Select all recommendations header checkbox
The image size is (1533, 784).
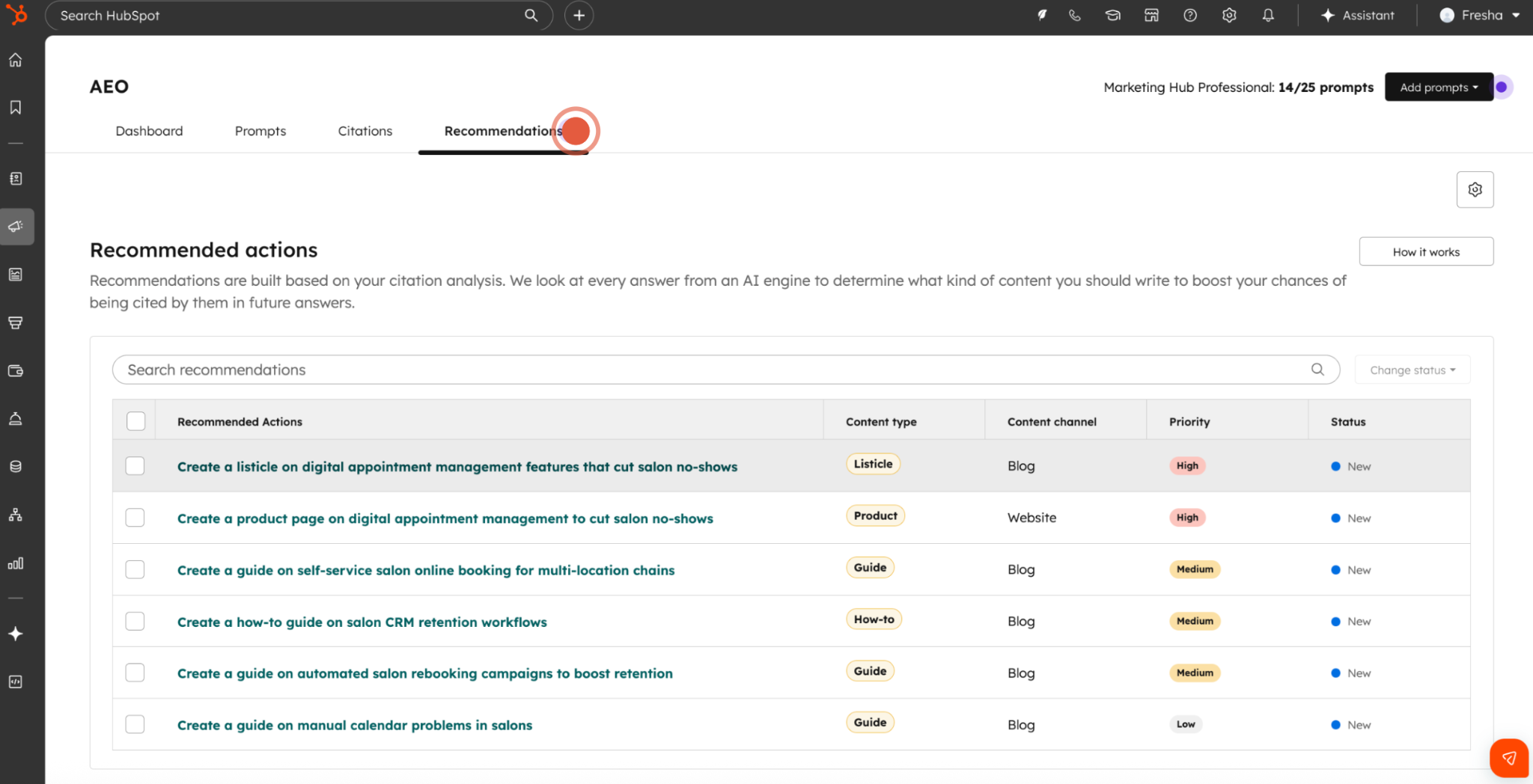point(135,421)
